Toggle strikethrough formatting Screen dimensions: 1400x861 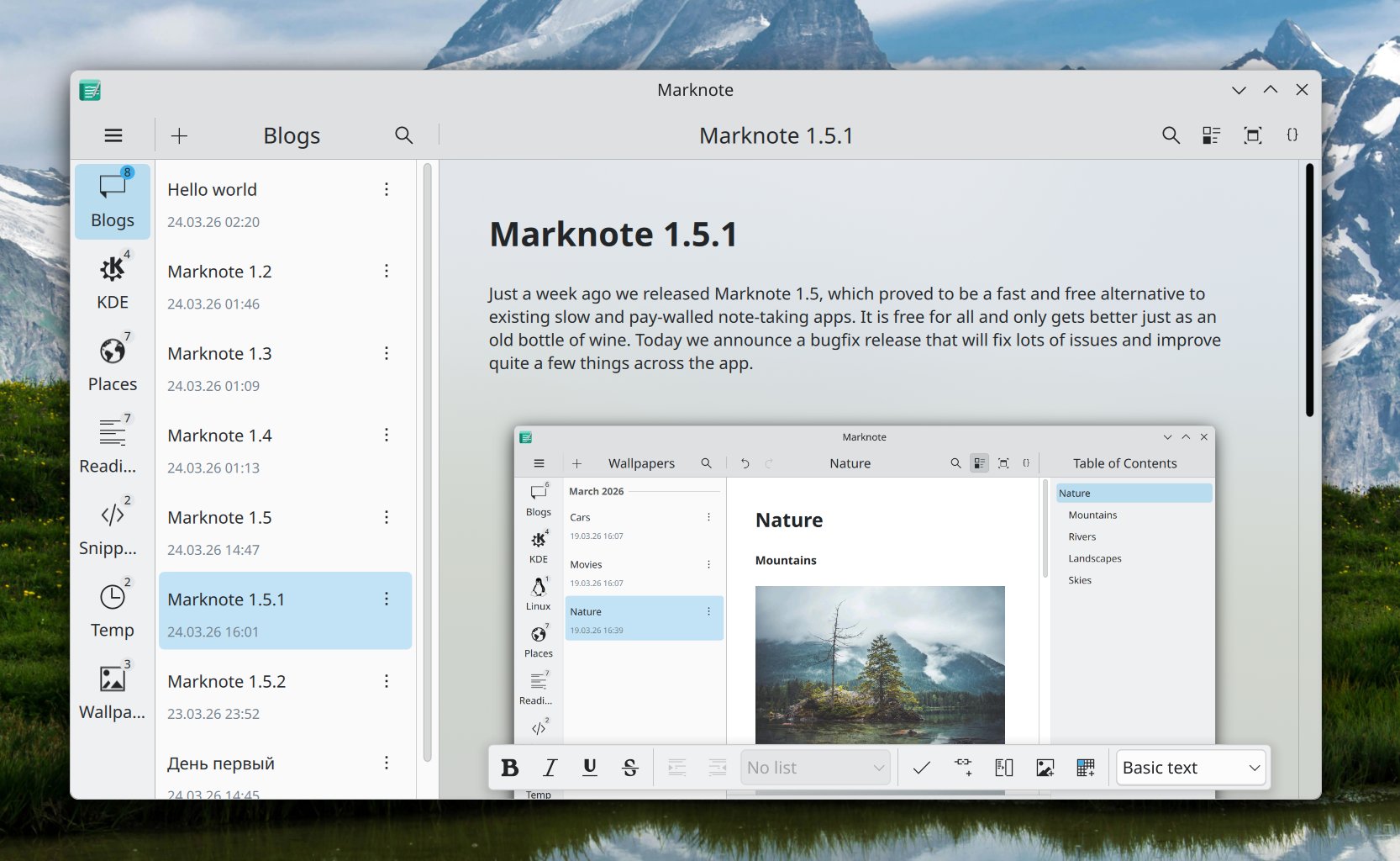click(x=630, y=768)
